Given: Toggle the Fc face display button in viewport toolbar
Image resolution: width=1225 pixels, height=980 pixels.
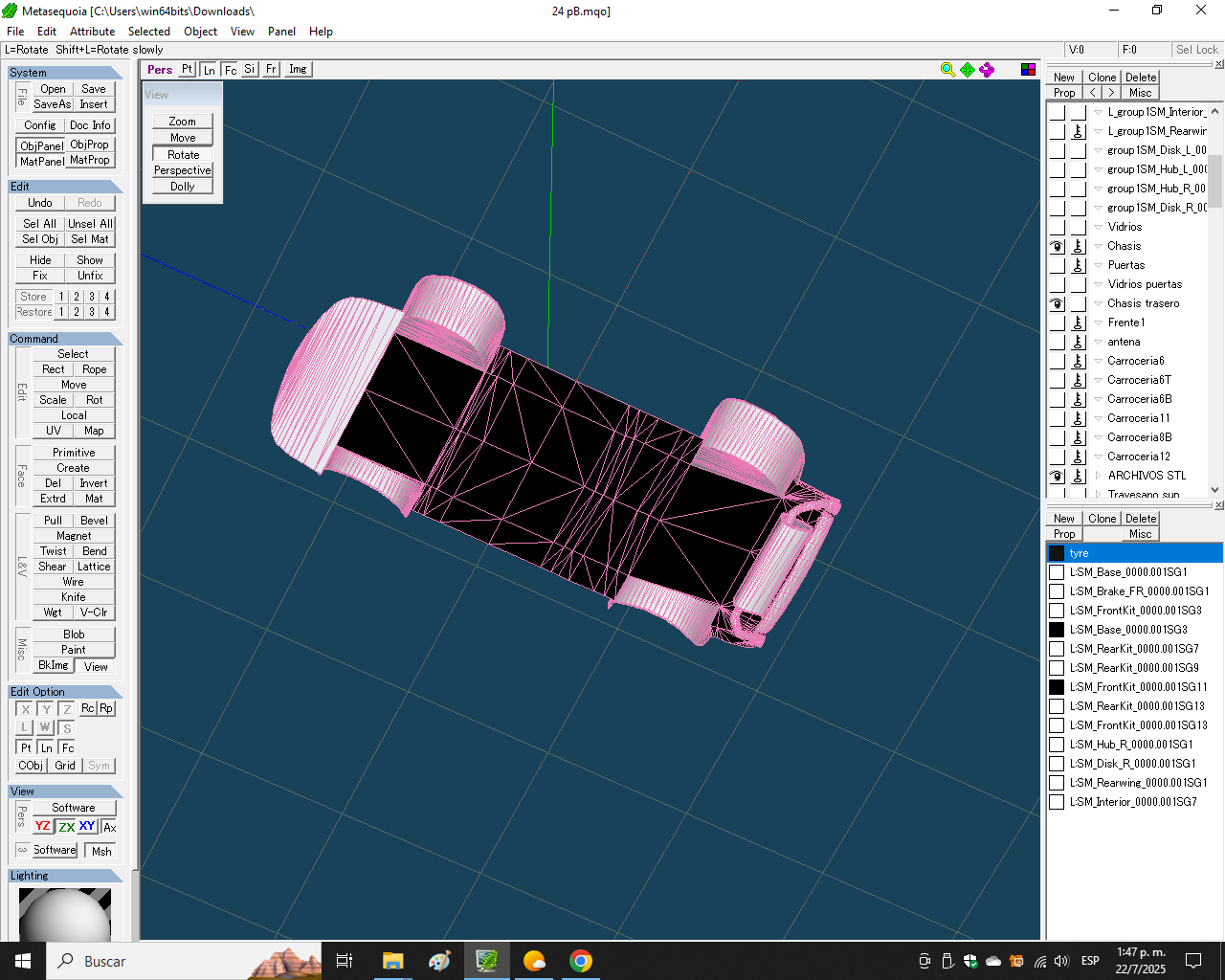Looking at the screenshot, I should tap(231, 70).
